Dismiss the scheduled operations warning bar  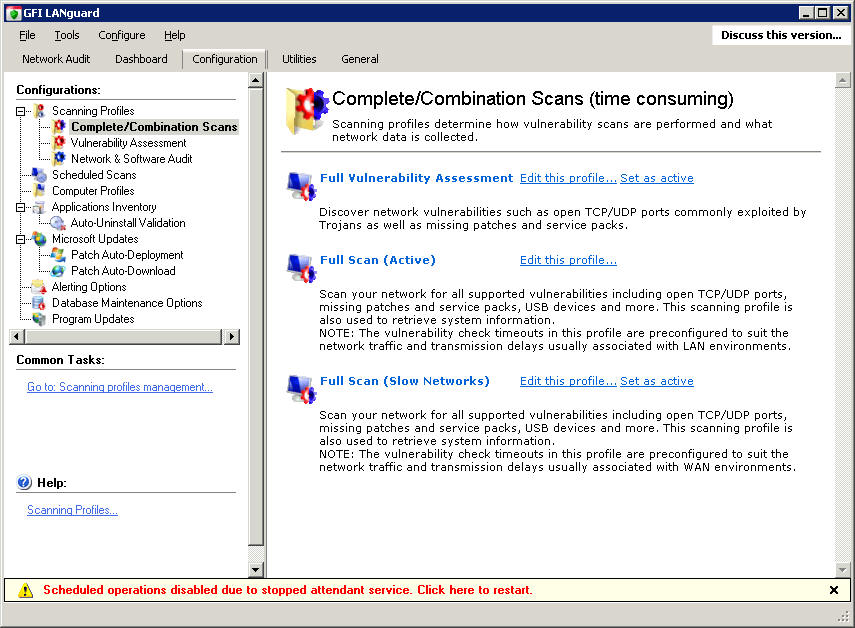point(834,590)
